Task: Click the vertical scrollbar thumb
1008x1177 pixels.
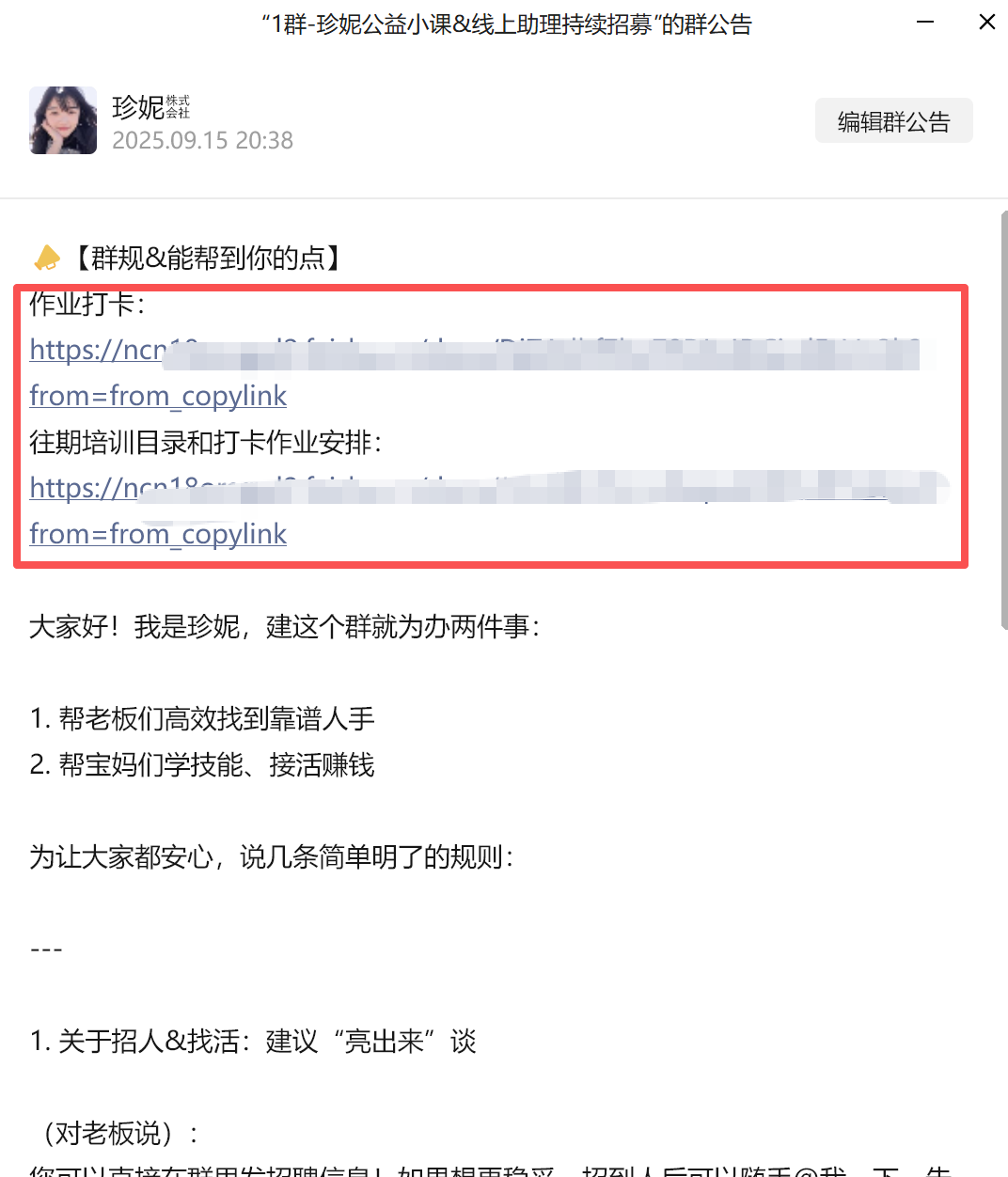Action: (x=1003, y=420)
